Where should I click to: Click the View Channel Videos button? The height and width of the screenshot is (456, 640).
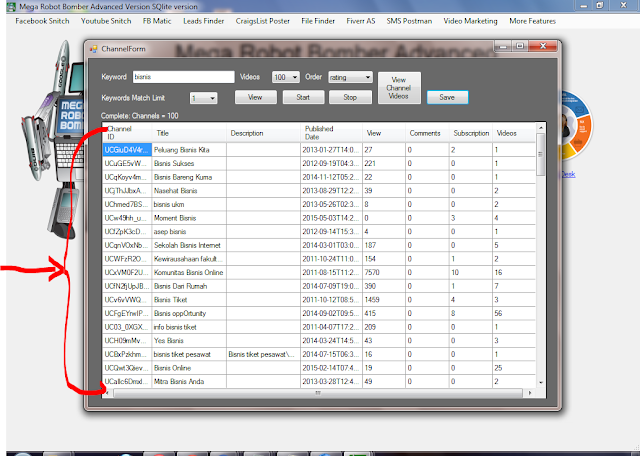point(399,88)
